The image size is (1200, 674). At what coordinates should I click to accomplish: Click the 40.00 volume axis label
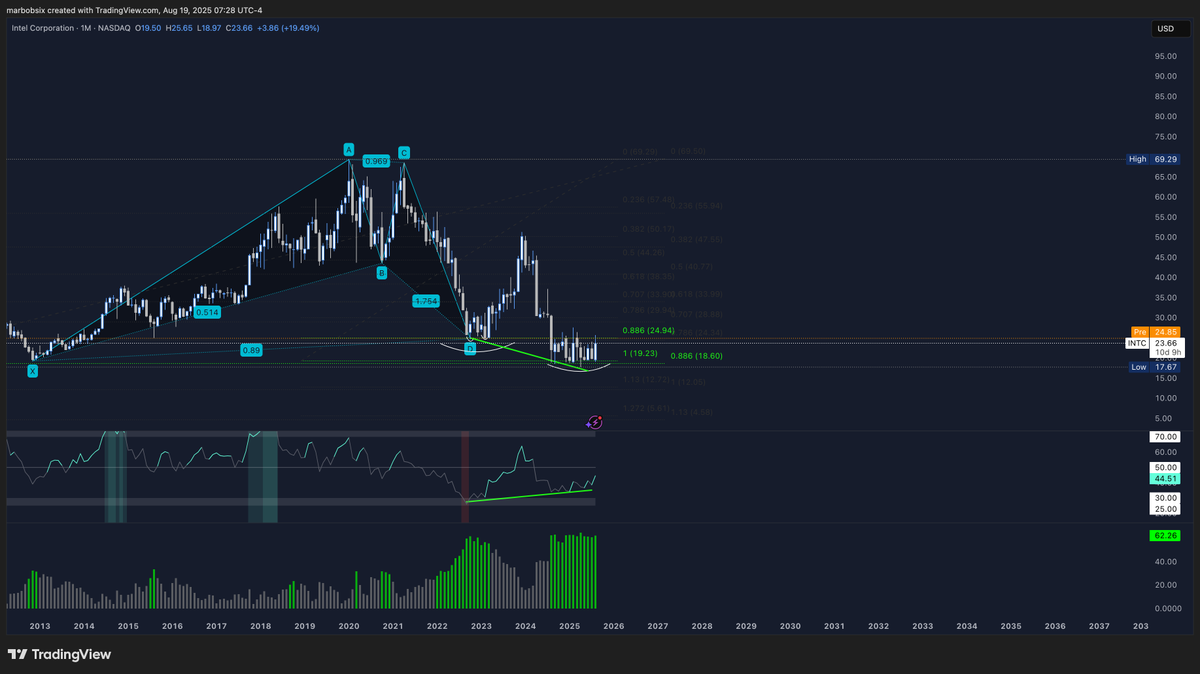coord(1164,562)
